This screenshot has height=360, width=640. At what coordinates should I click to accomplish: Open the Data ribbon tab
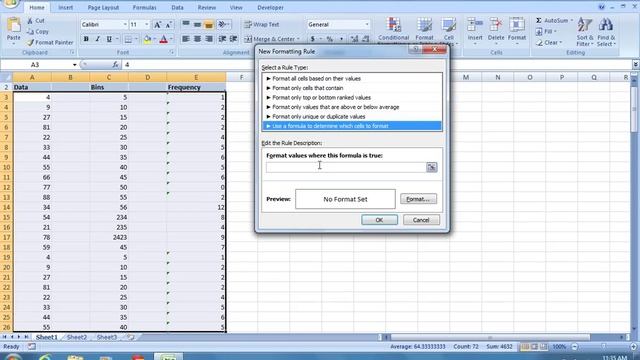pos(177,7)
